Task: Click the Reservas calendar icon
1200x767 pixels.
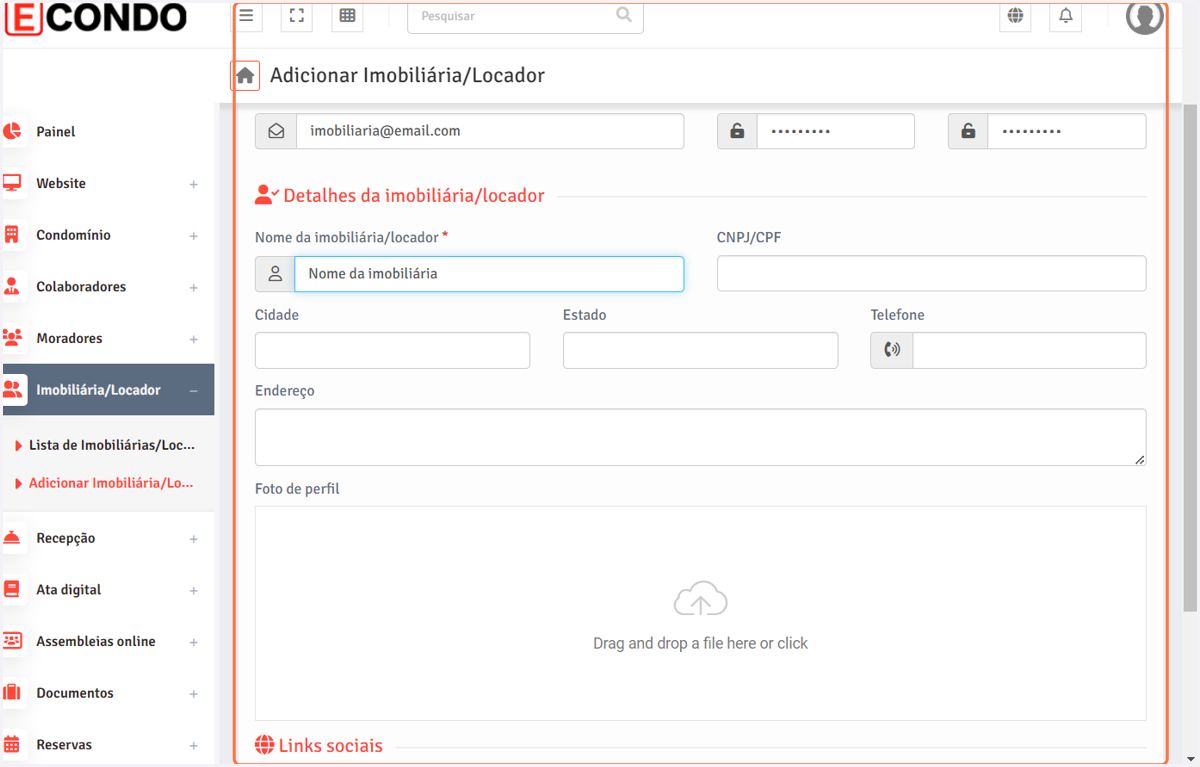Action: 12,745
